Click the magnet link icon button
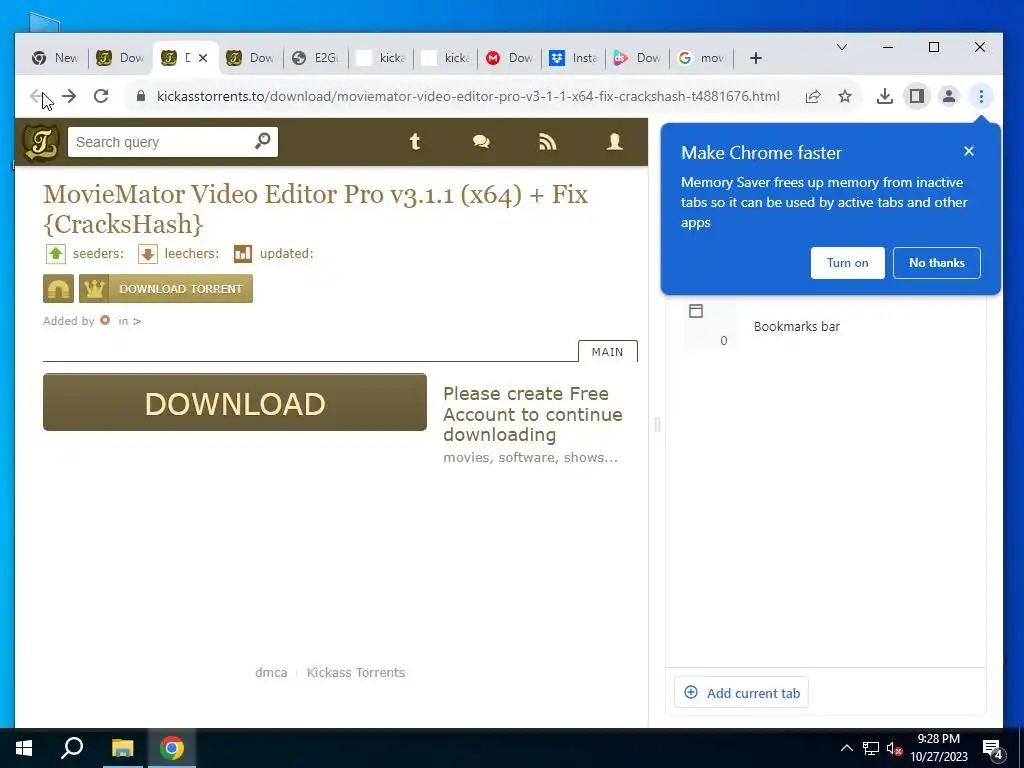 (x=58, y=289)
